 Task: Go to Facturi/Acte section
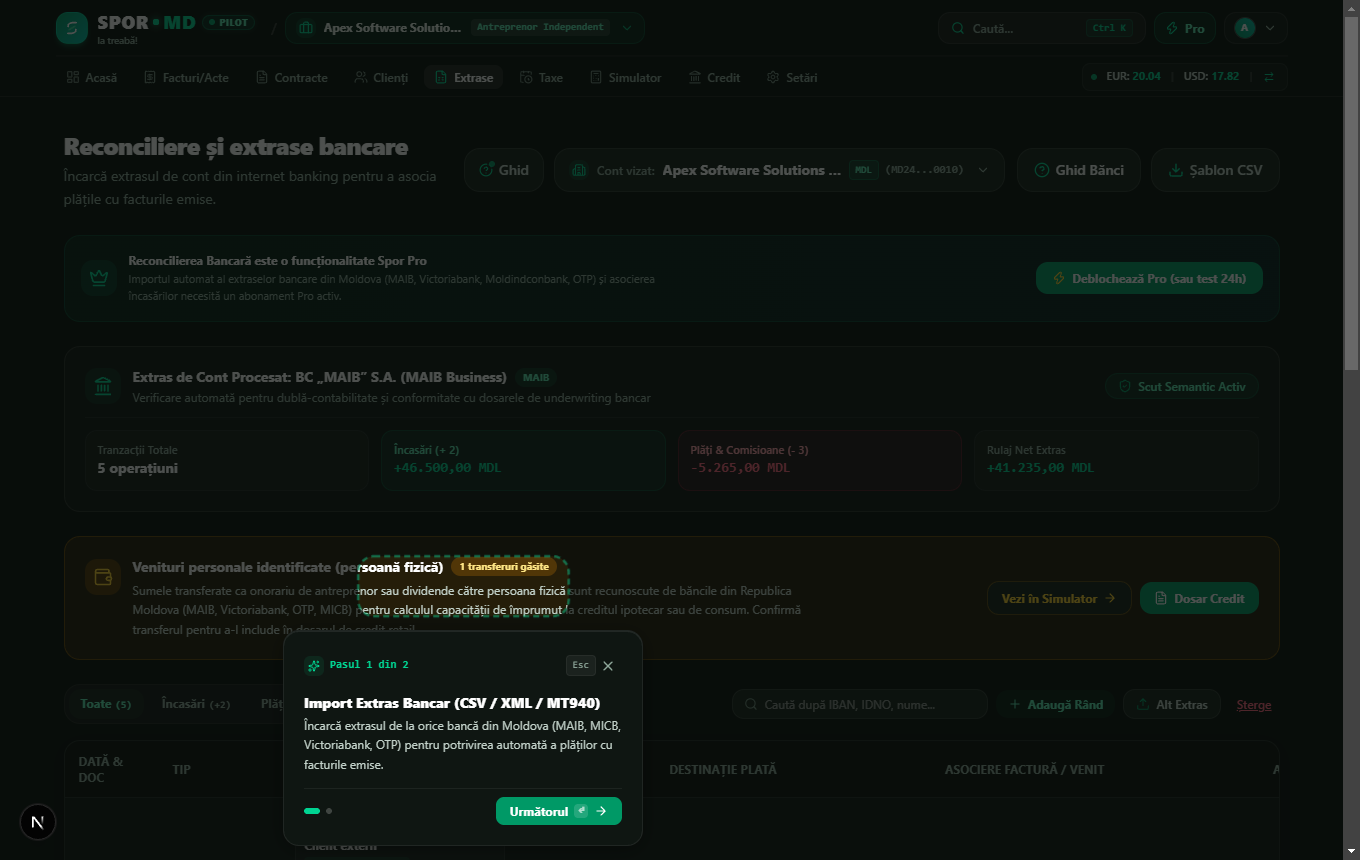(186, 77)
